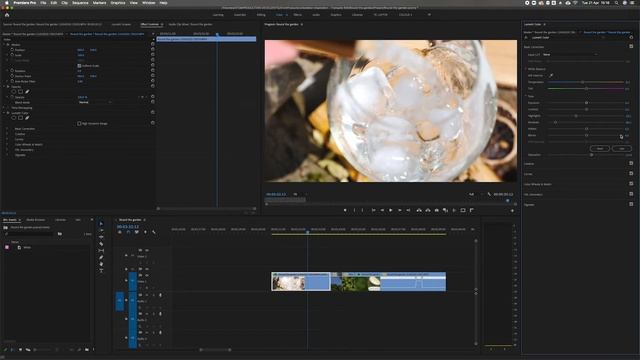Toggle Creative section checkbox in Lumetri panel
Screen dimensions: 640x360
click(x=631, y=163)
